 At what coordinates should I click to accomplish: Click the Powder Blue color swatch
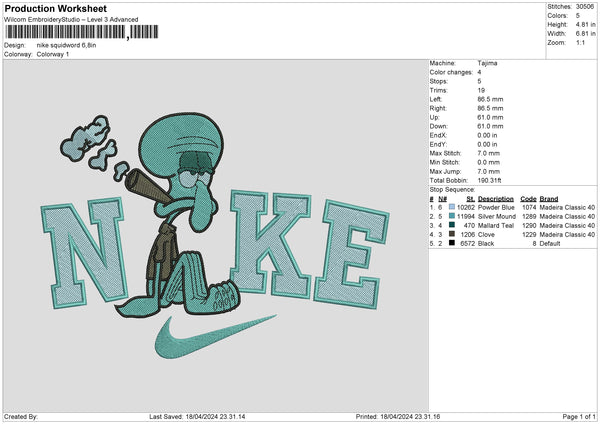tap(452, 207)
